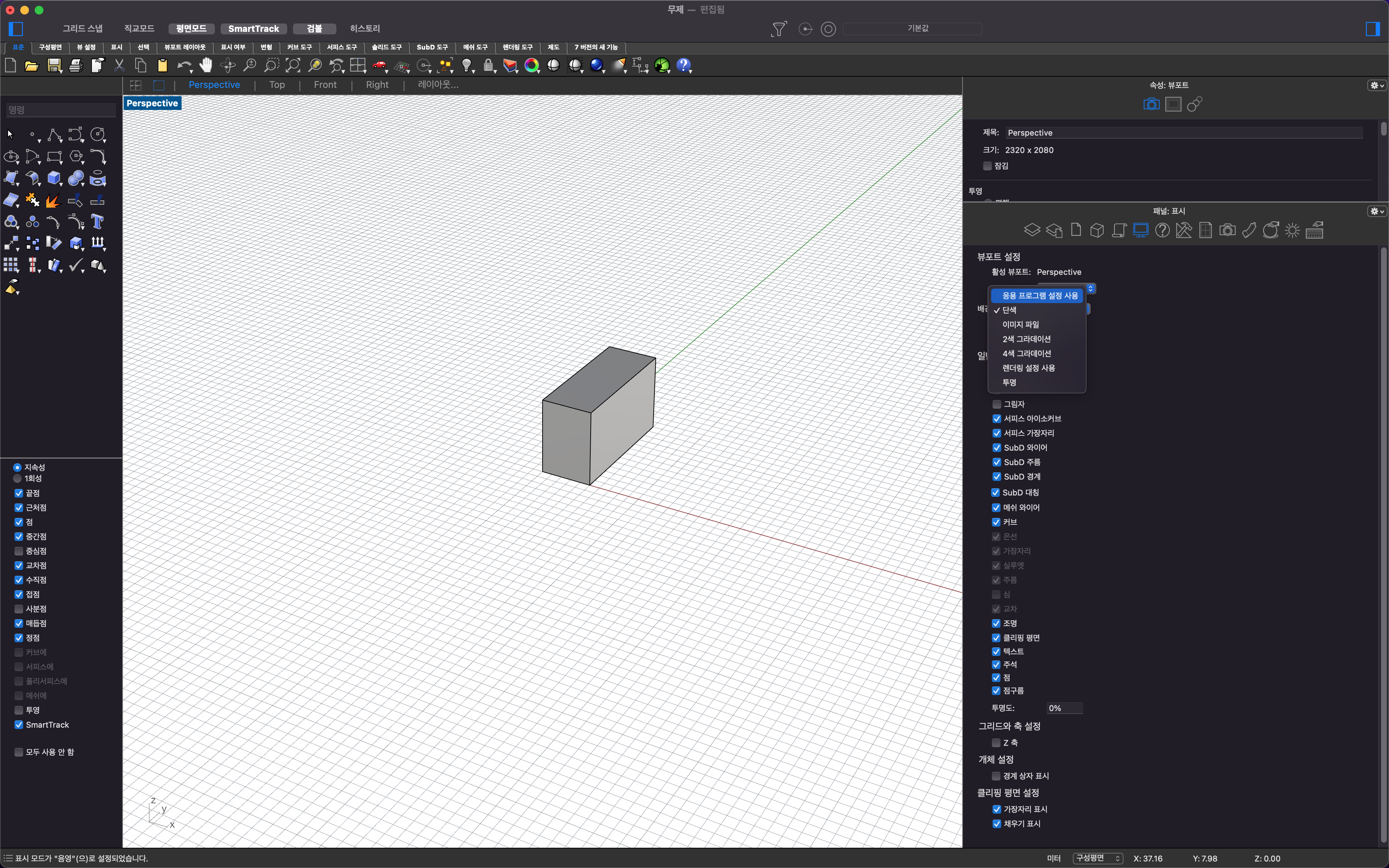
Task: Click the red car icon in the toolbar
Action: pos(379,65)
